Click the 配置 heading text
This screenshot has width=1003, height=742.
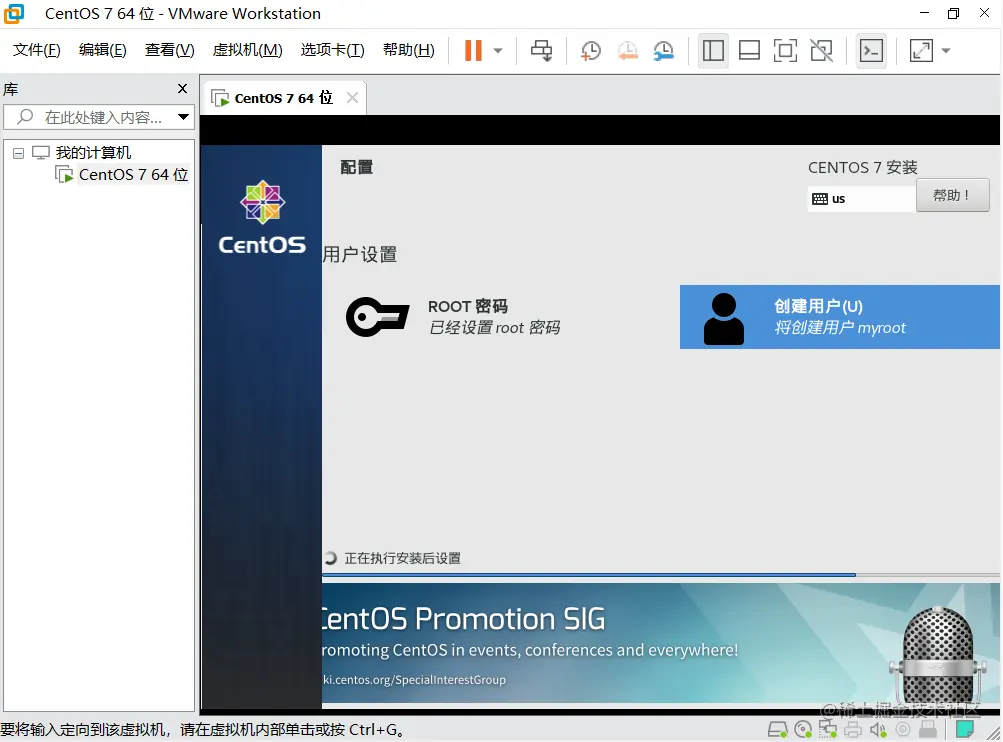tap(356, 168)
